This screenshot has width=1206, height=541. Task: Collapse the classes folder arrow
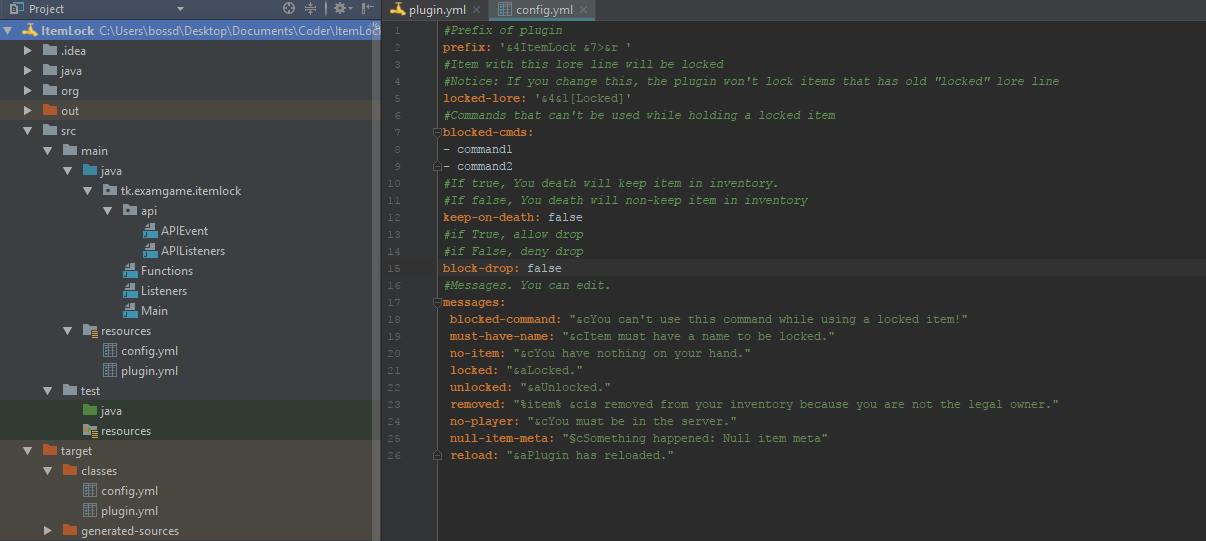[48, 471]
